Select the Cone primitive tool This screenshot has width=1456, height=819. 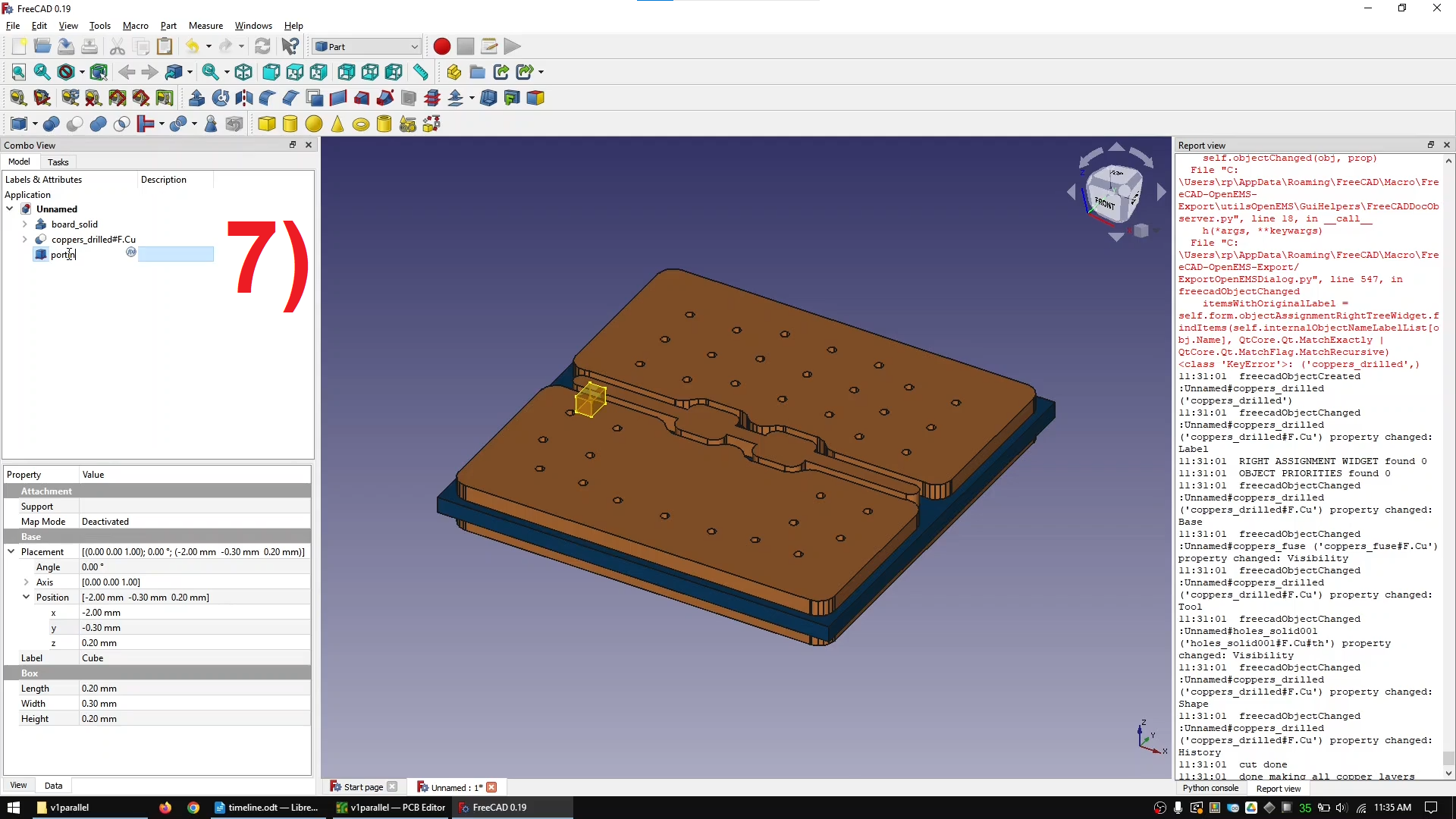337,124
